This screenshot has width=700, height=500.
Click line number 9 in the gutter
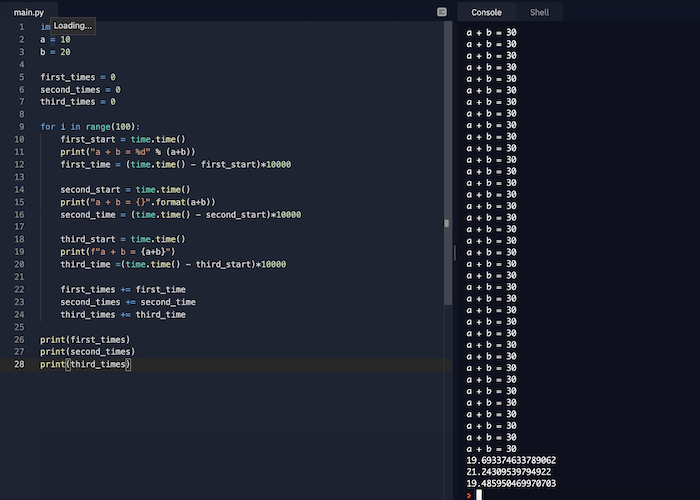tap(21, 127)
